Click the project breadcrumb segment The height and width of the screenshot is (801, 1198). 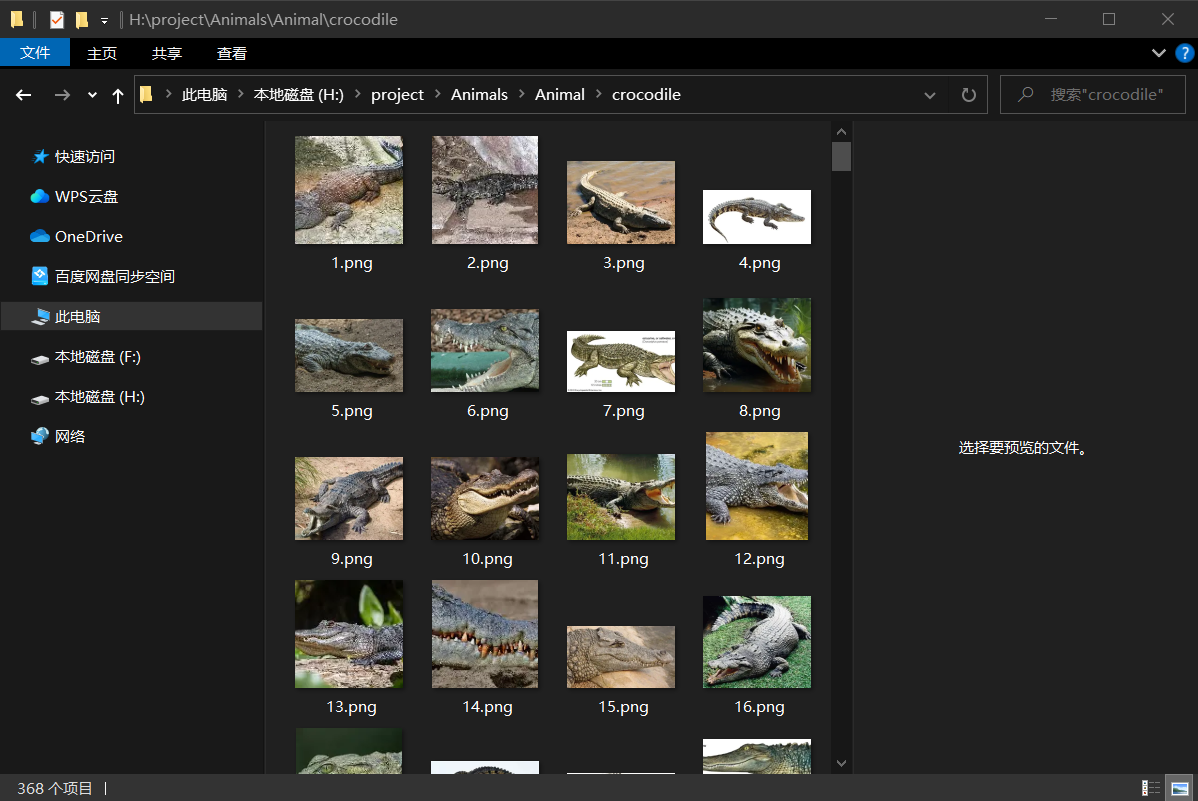click(x=397, y=95)
